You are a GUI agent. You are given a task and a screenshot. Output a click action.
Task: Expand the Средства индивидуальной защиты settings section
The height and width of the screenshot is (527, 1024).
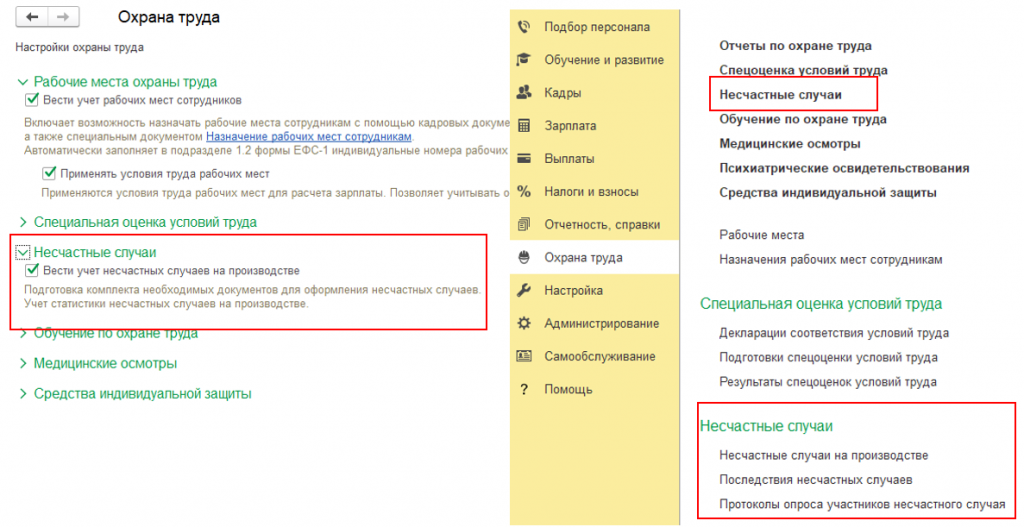click(23, 394)
